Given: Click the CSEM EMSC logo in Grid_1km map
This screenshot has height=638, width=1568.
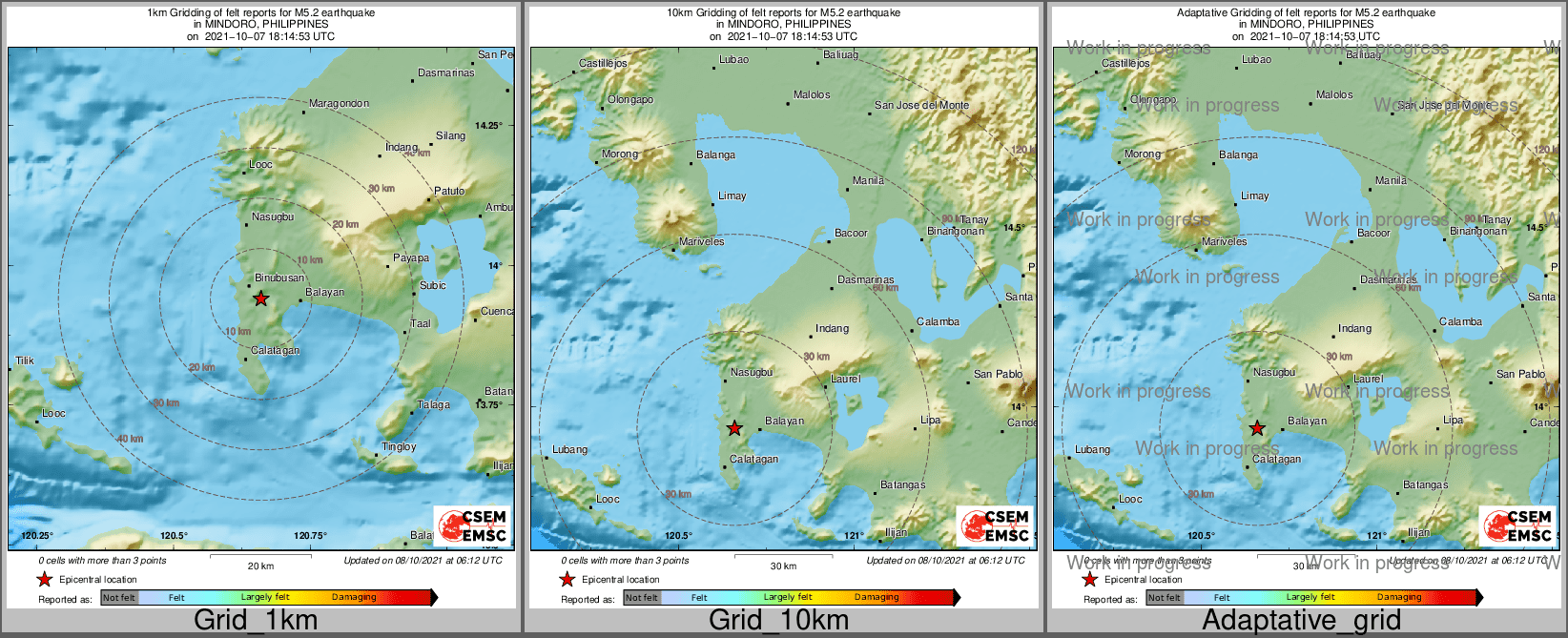Looking at the screenshot, I should pos(472,525).
